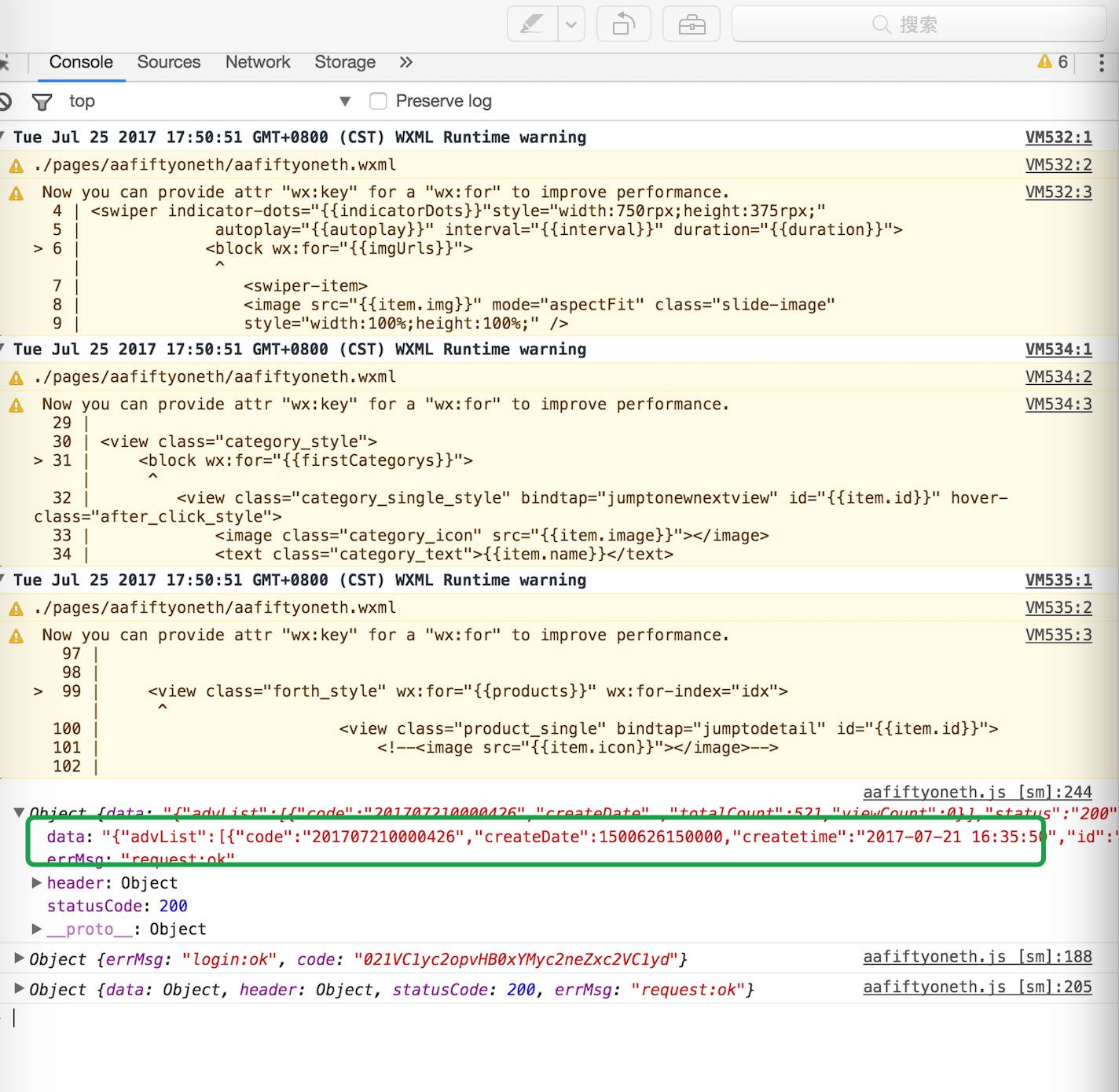
Task: Click the console input prompt line
Action: 559,1018
